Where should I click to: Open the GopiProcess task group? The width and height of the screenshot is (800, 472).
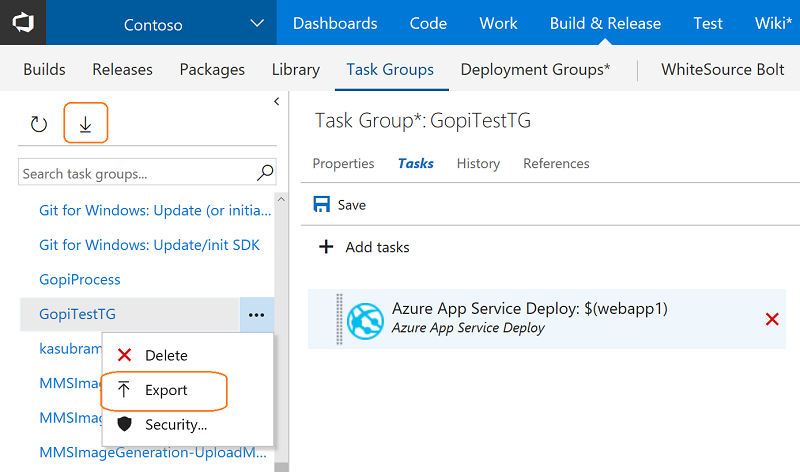click(80, 280)
